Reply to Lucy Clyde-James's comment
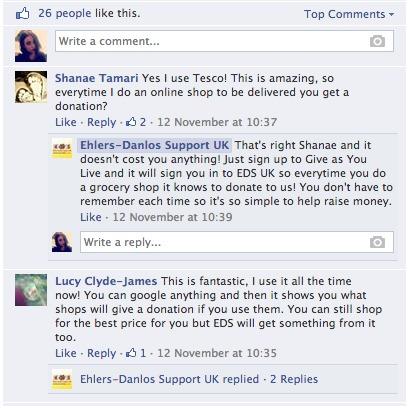Image resolution: width=409 pixels, height=406 pixels. click(x=102, y=353)
